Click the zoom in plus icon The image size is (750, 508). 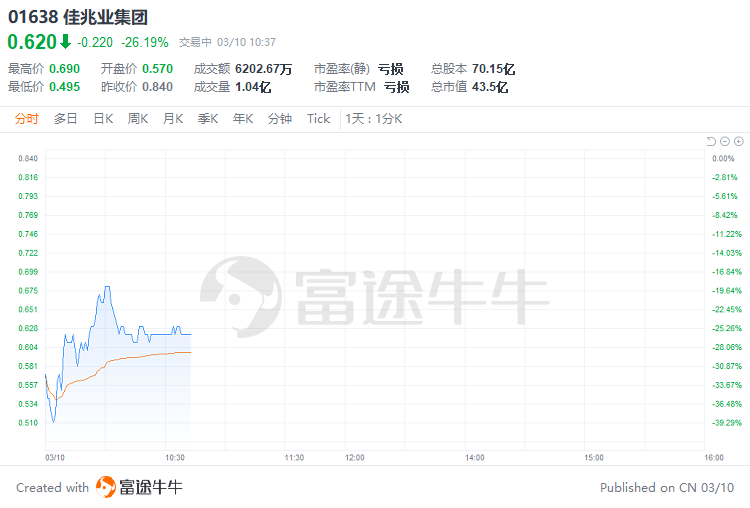tap(739, 141)
